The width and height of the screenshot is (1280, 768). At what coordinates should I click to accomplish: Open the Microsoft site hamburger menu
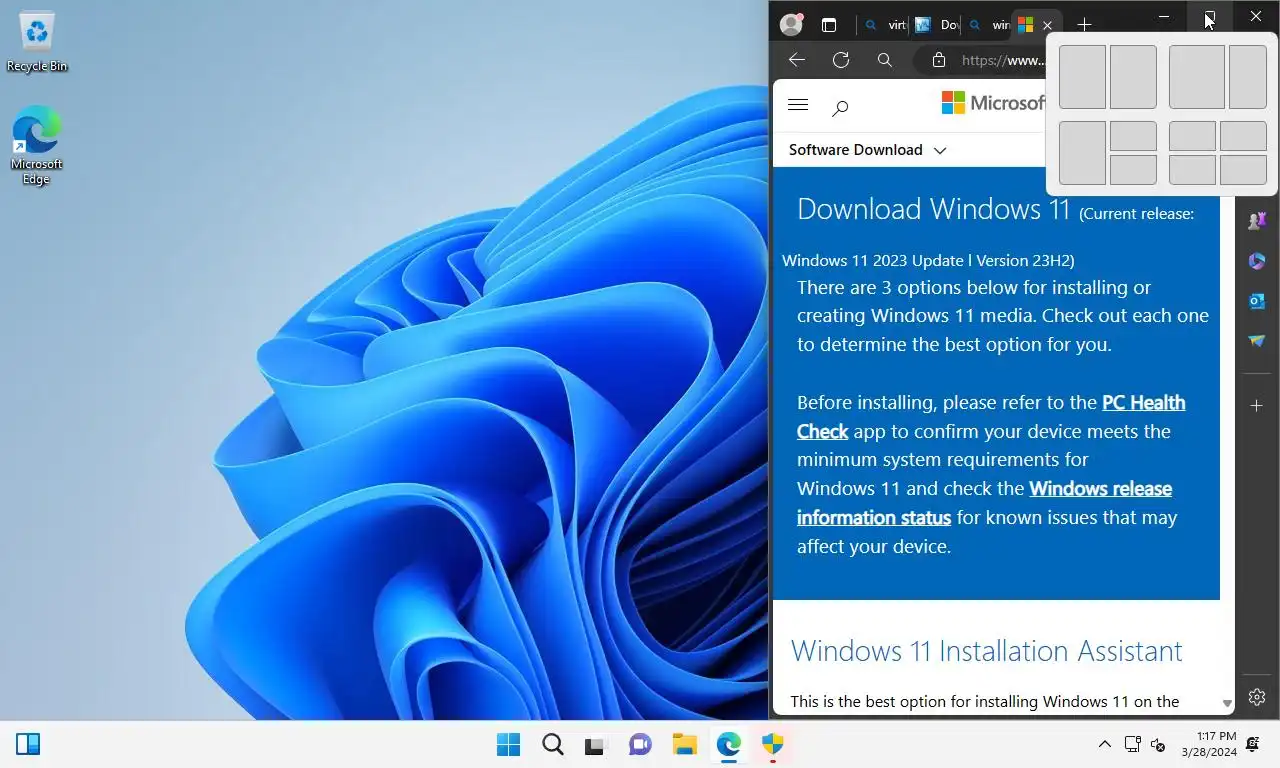(798, 105)
